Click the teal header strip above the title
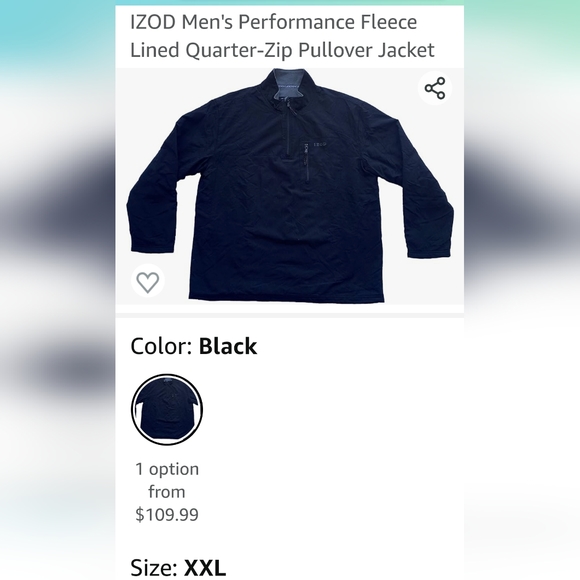Screen dimensions: 580x580 (290, 3)
